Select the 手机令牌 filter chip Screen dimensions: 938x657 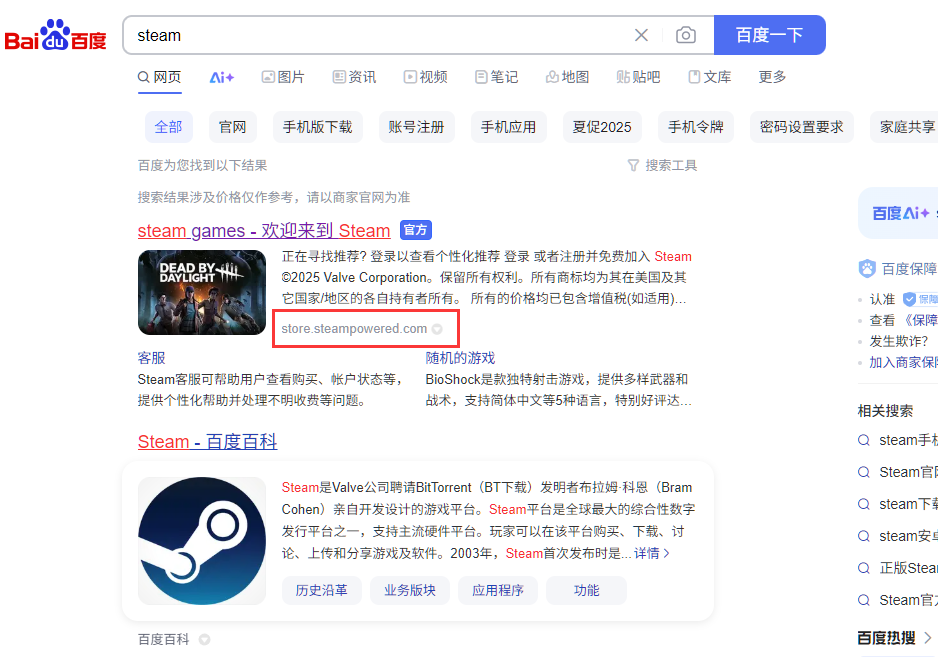pyautogui.click(x=696, y=127)
